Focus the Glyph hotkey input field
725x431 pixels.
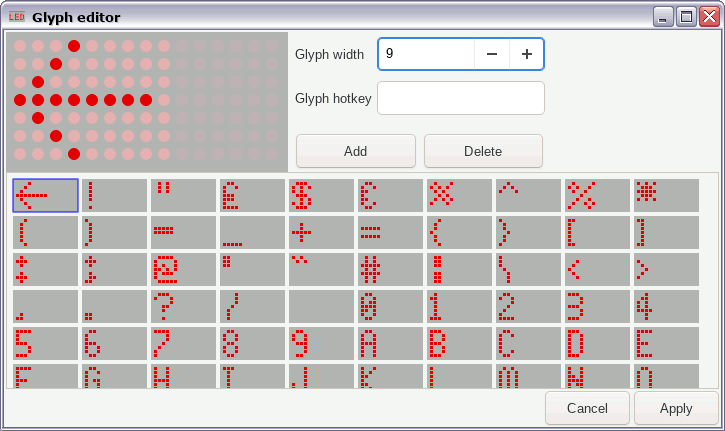(x=461, y=98)
